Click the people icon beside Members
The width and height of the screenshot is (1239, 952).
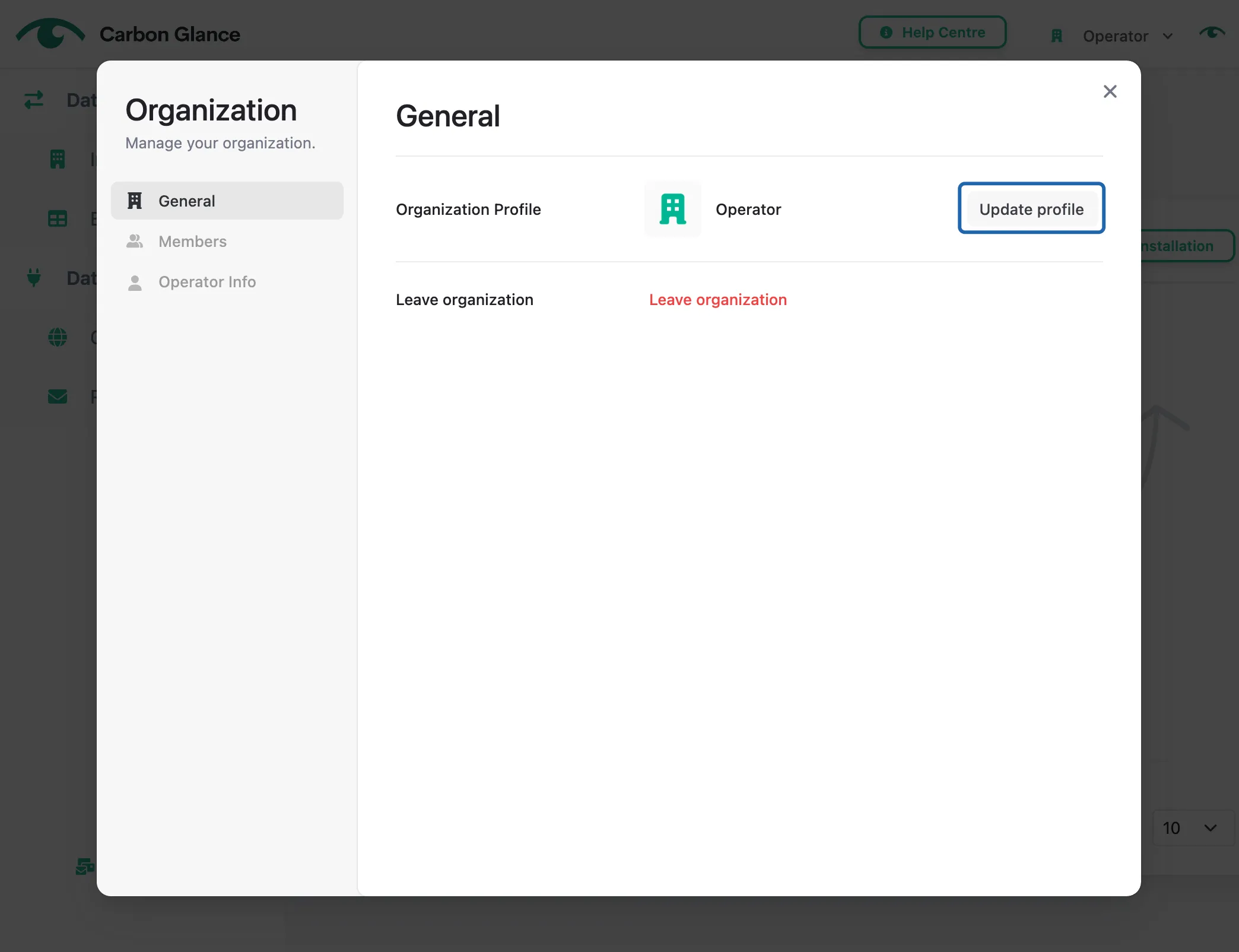[x=135, y=241]
